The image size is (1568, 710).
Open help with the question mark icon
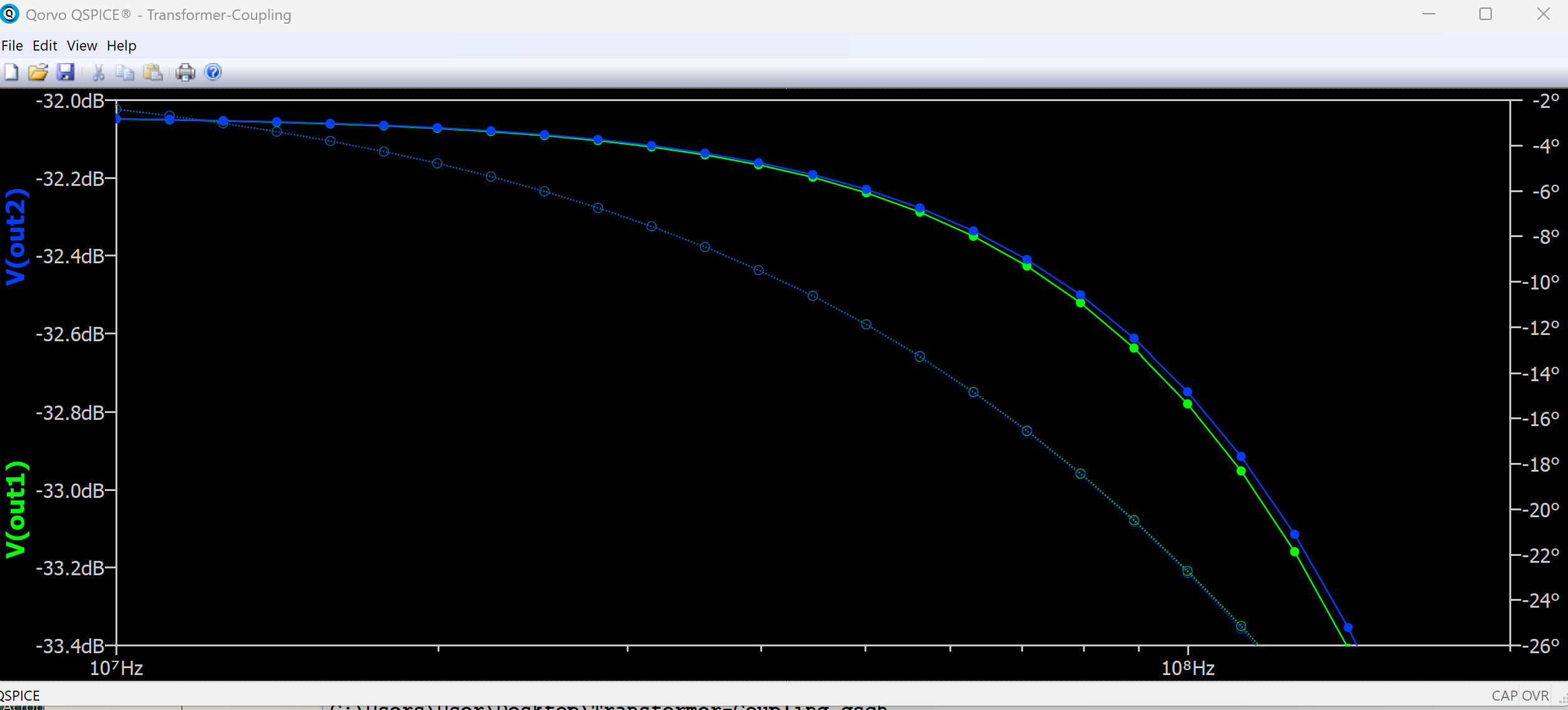point(213,72)
